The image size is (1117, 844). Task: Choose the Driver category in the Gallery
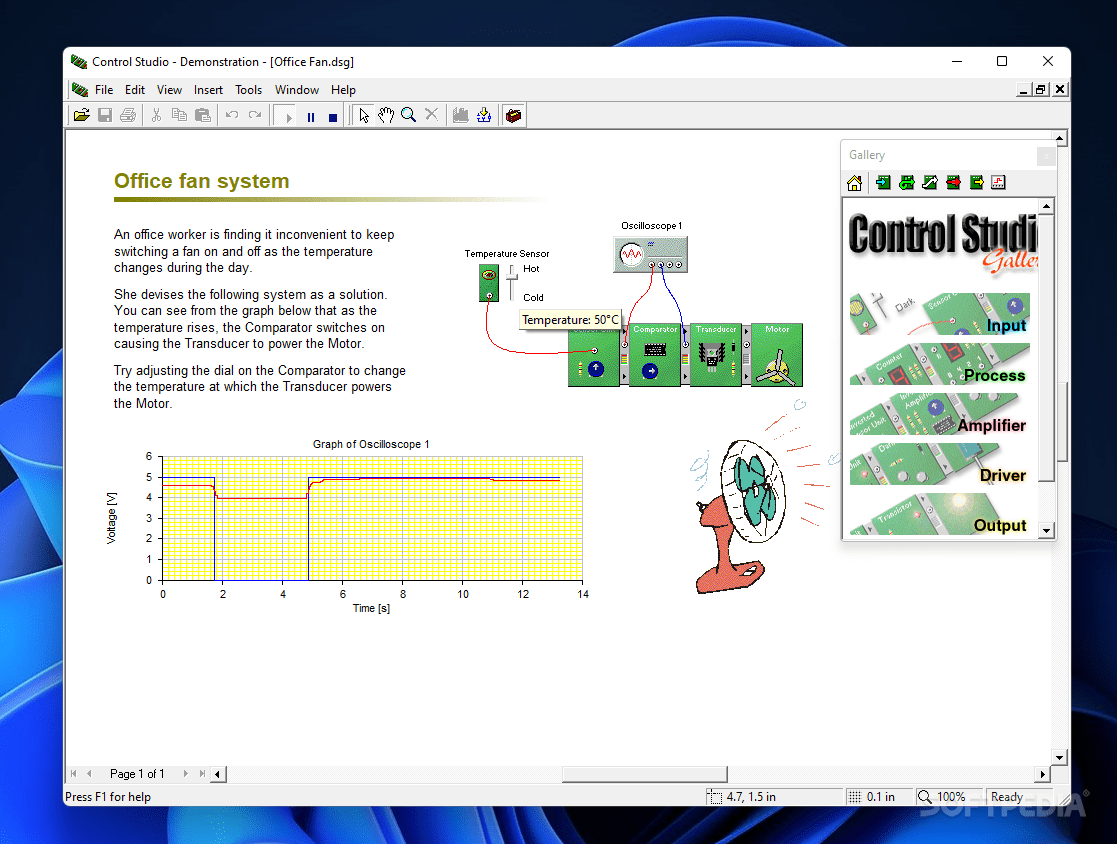tap(940, 464)
